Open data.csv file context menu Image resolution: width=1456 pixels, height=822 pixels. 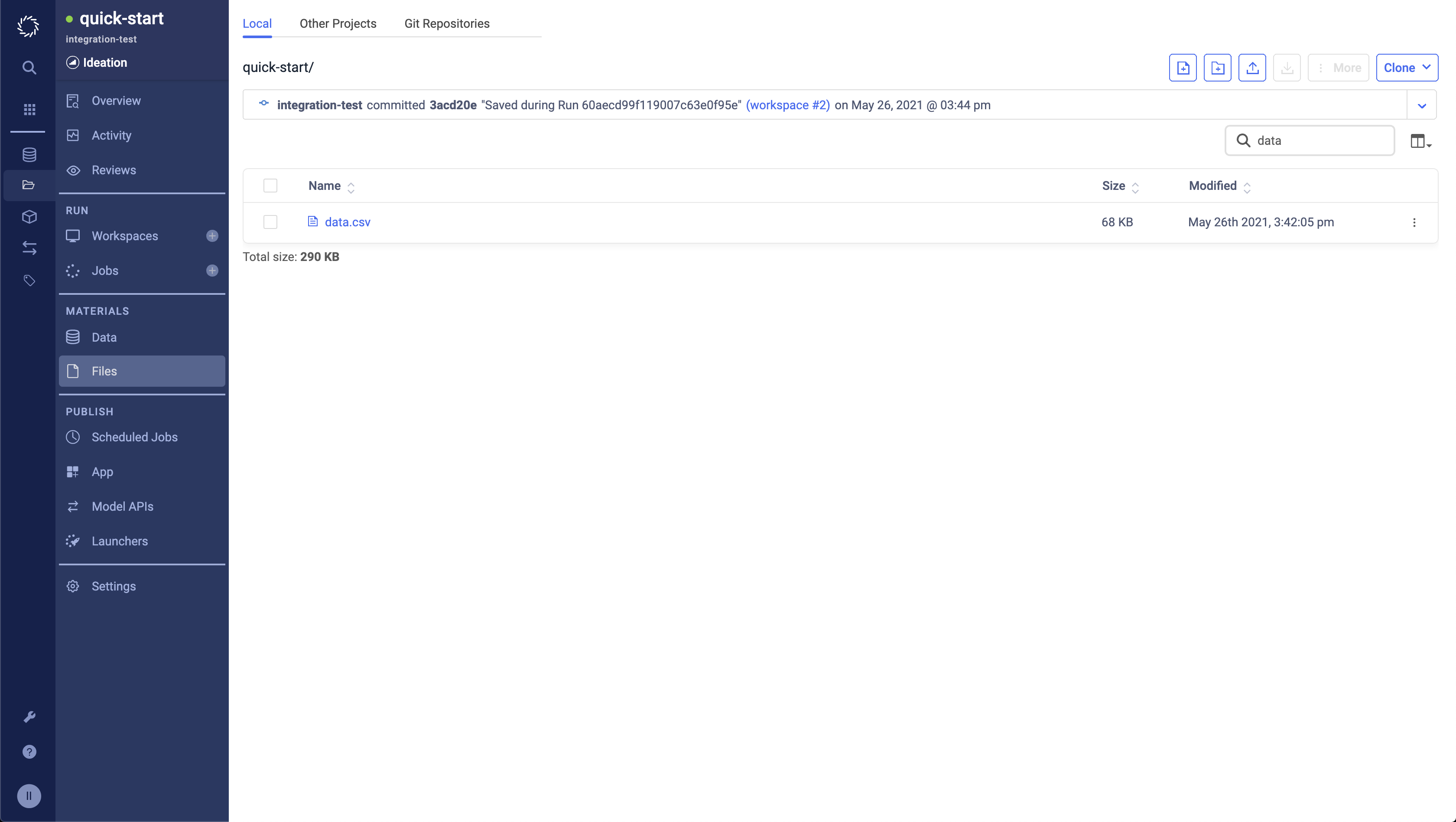[x=1415, y=222]
